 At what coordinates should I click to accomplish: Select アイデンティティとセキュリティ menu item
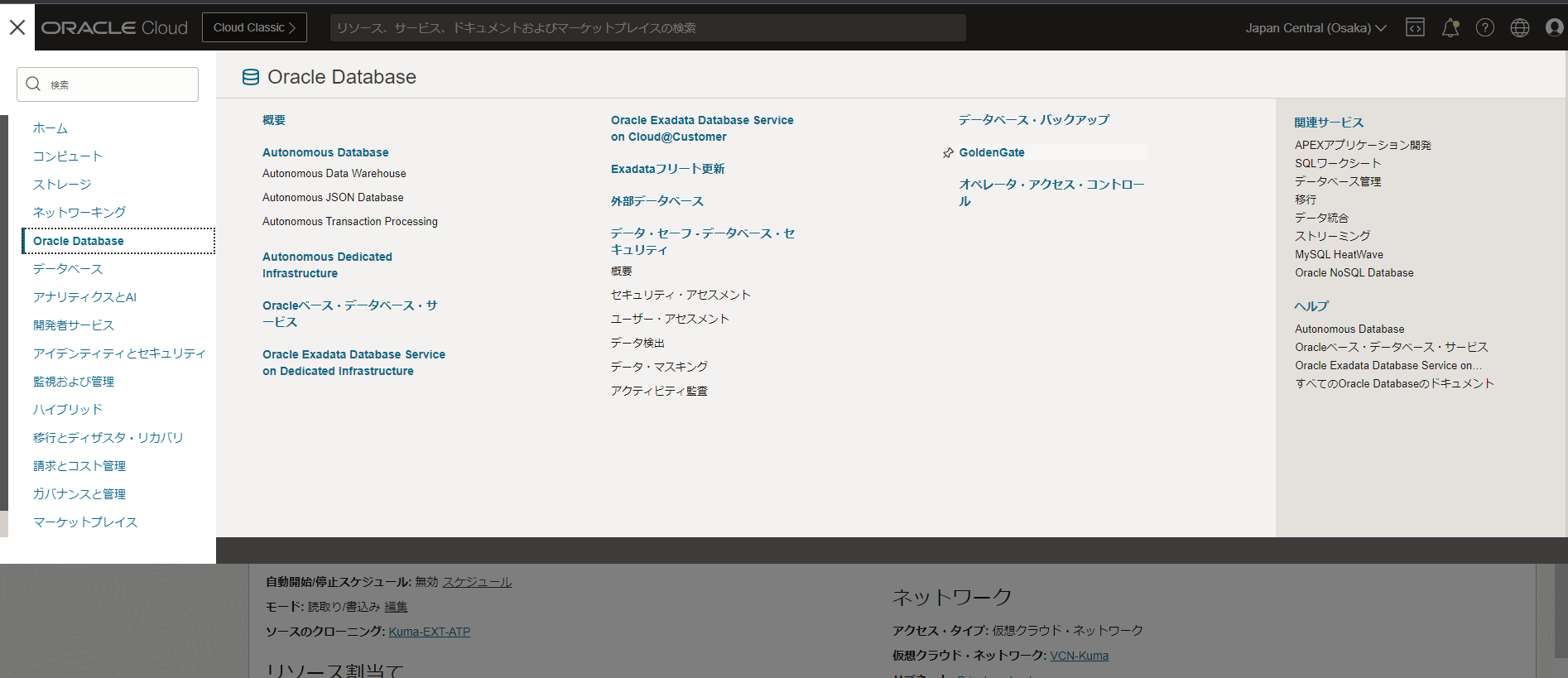(x=119, y=353)
